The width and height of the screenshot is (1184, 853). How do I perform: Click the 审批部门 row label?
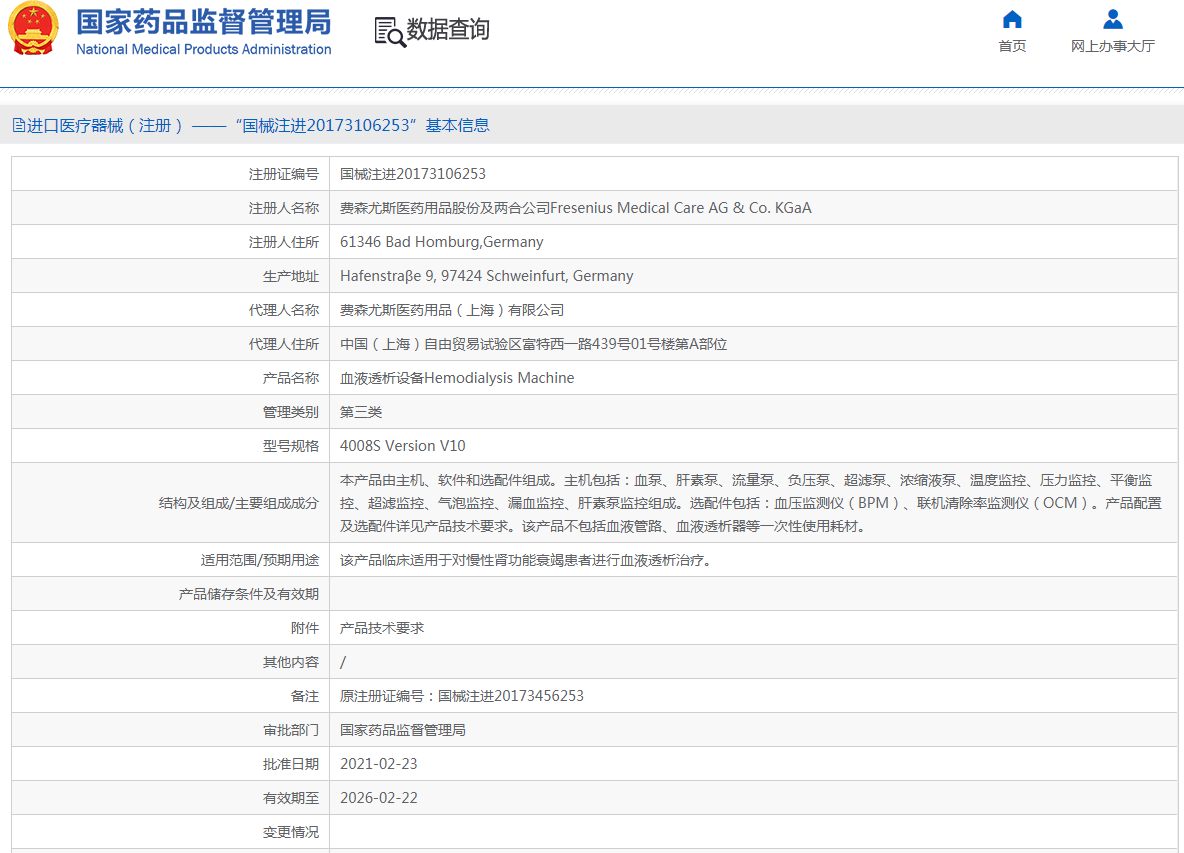(x=291, y=730)
